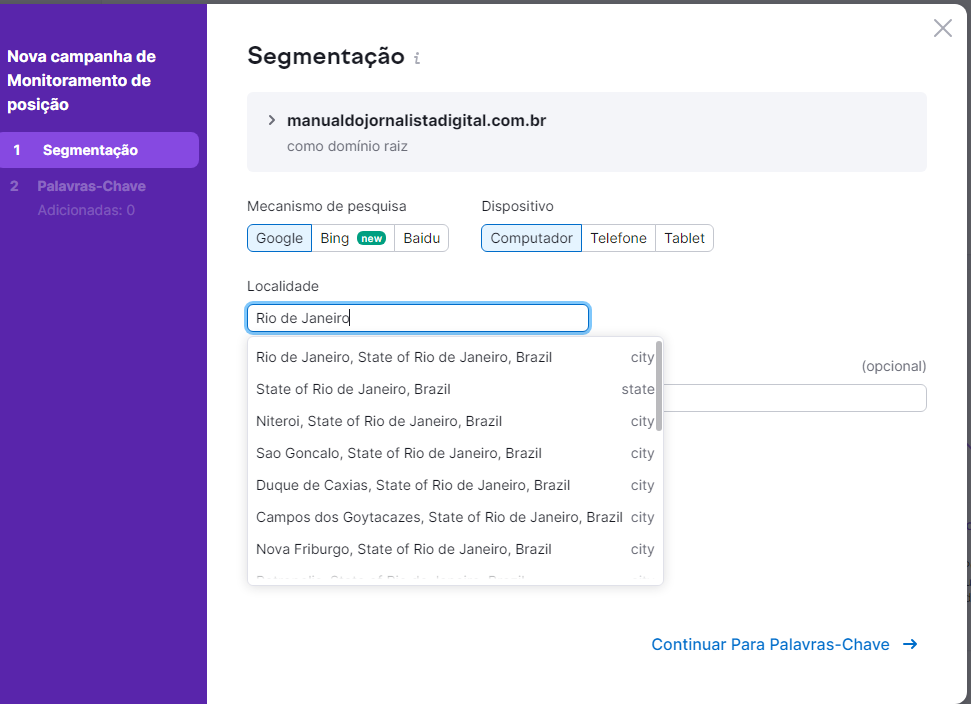This screenshot has height=704, width=971.
Task: Select Sao Goncalo from location list
Action: (x=399, y=453)
